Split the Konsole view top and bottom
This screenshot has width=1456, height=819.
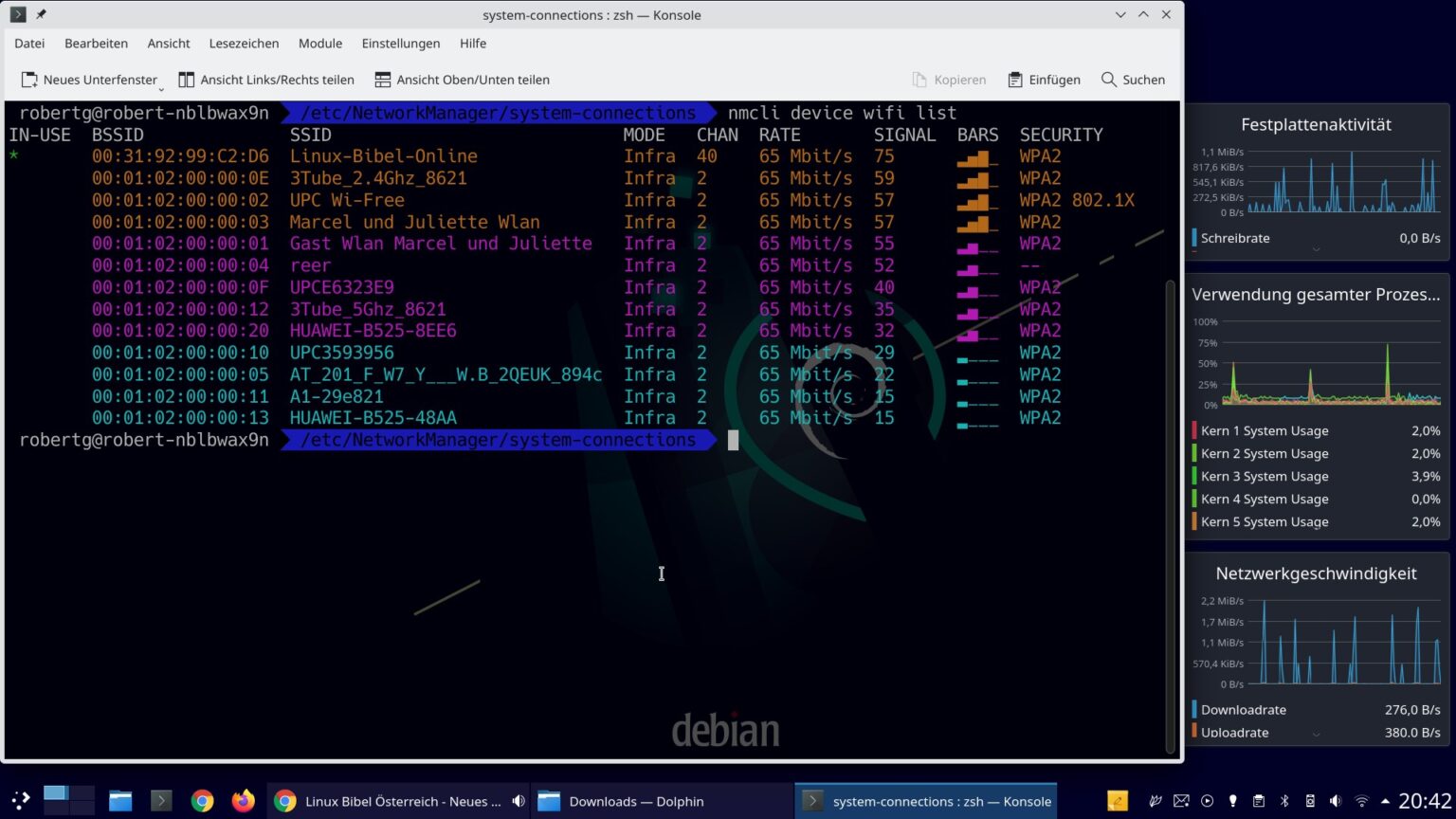pyautogui.click(x=462, y=80)
